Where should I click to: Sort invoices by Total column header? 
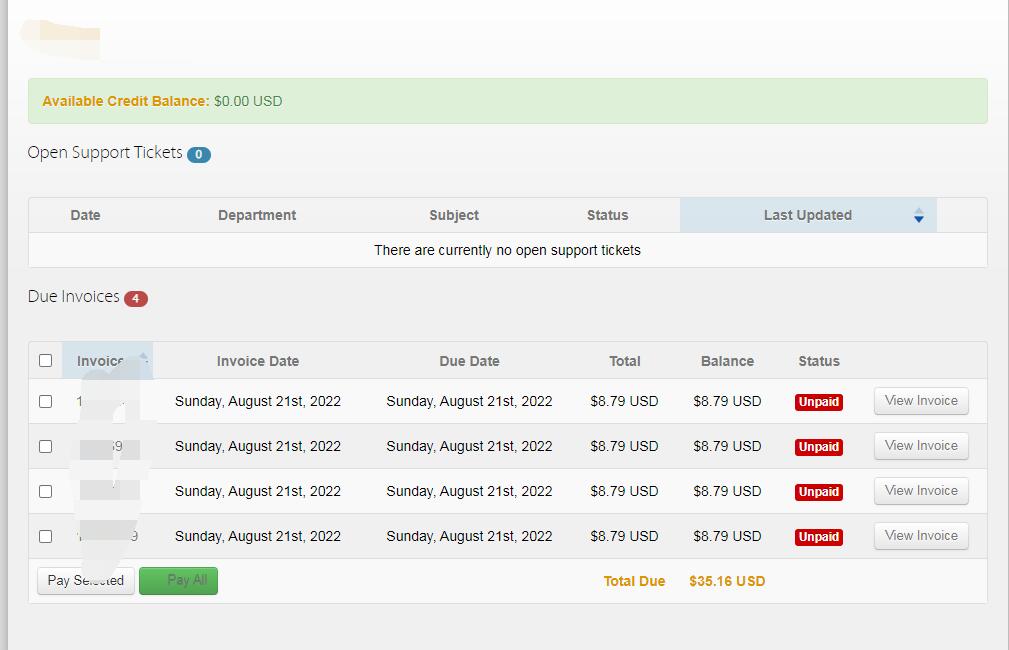click(624, 361)
